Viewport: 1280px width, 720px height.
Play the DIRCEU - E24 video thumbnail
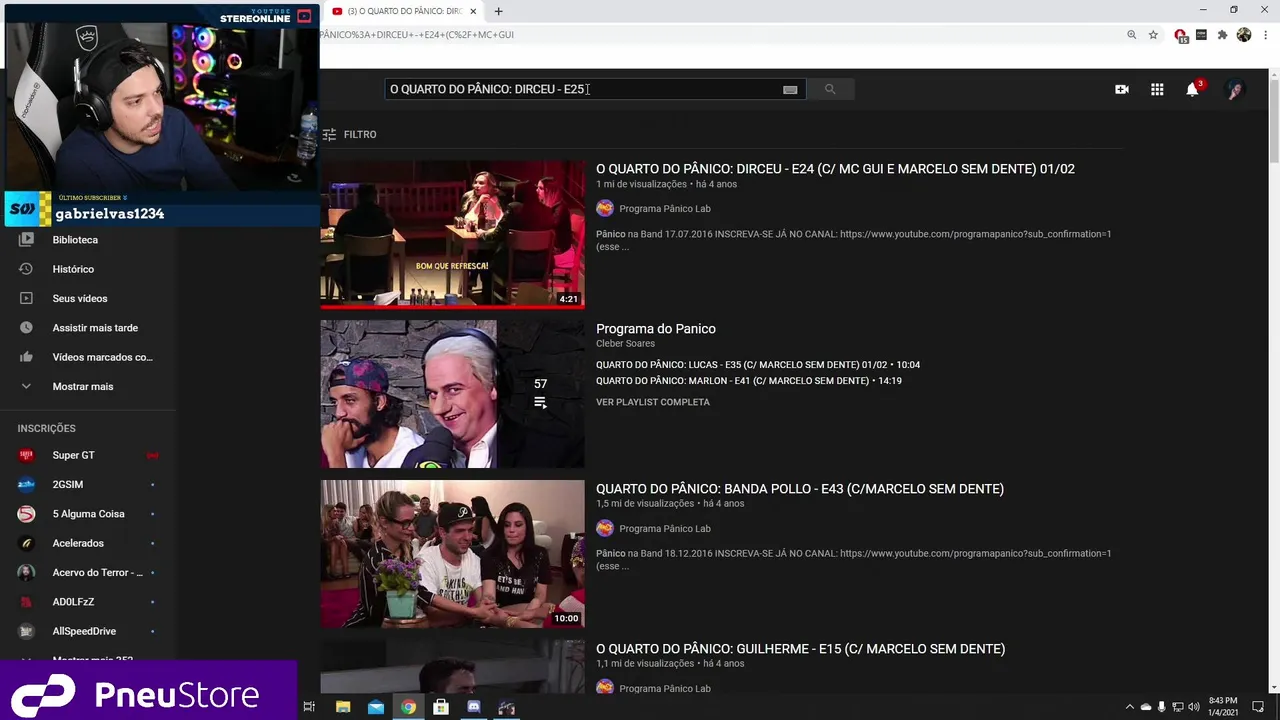click(452, 234)
